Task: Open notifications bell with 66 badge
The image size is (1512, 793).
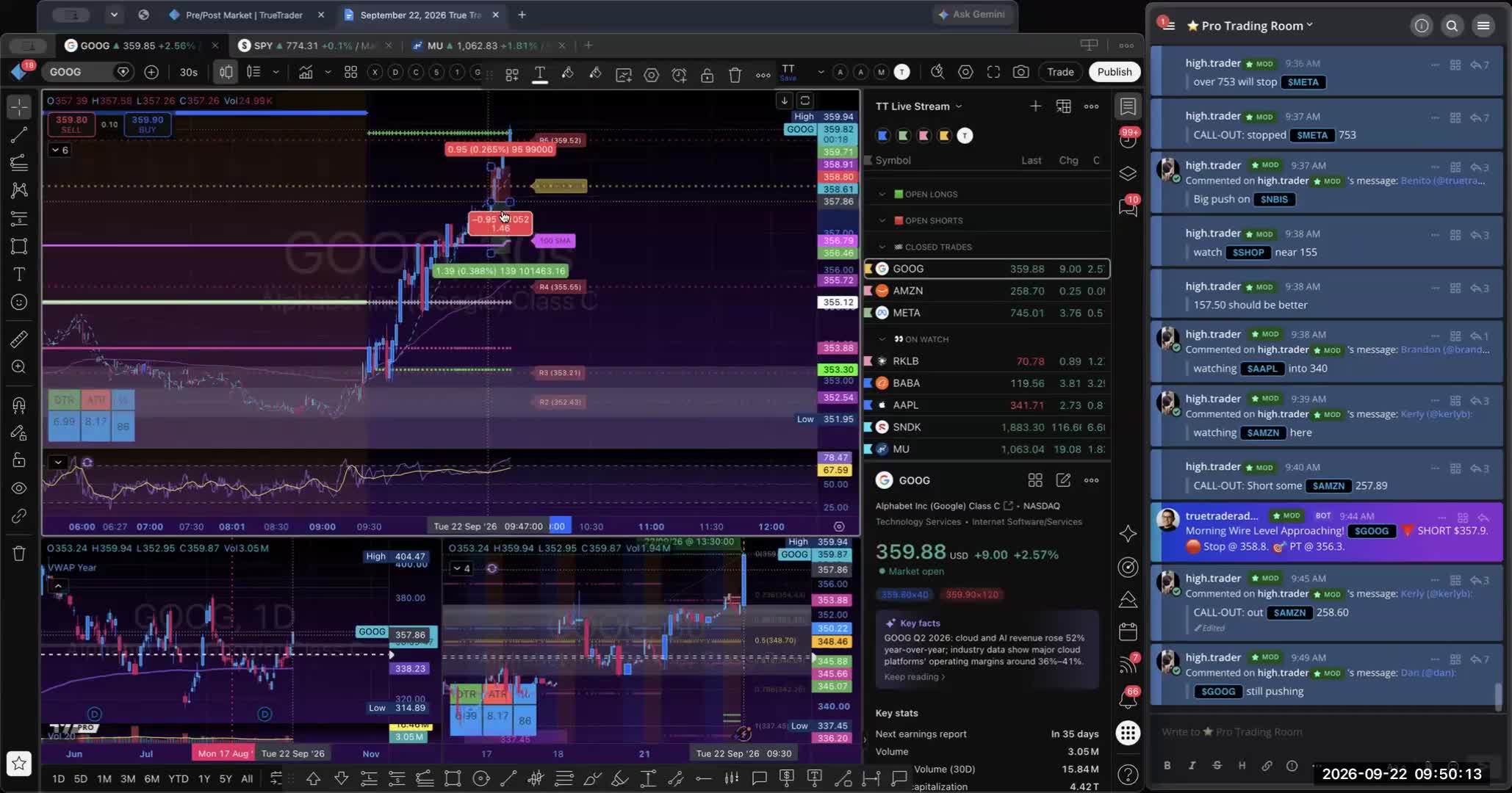Action: click(1128, 699)
